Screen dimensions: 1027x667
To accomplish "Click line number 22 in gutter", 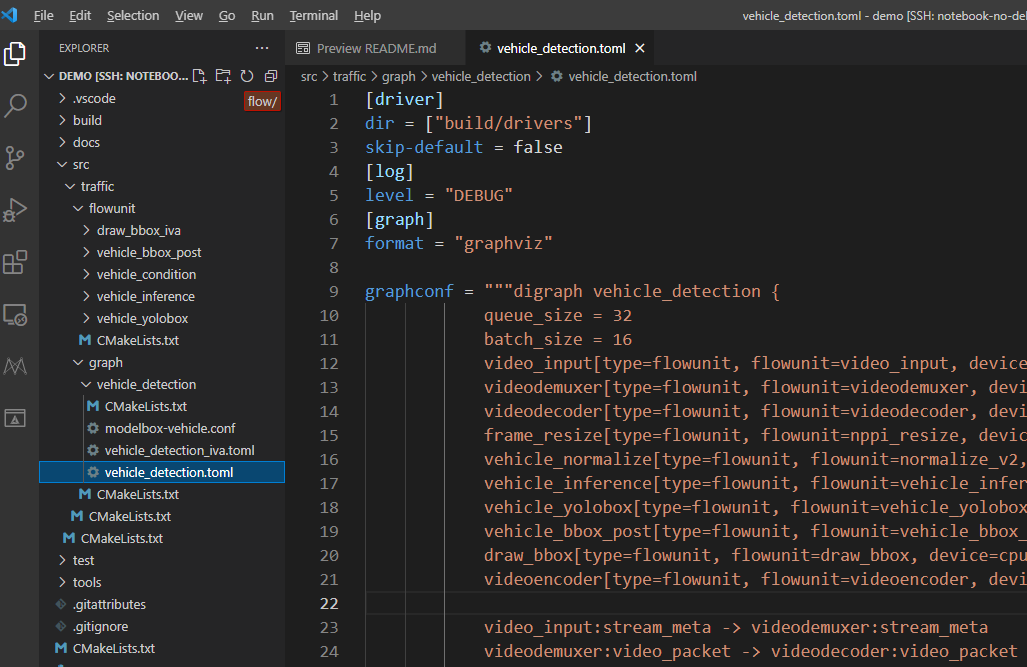I will pos(329,603).
